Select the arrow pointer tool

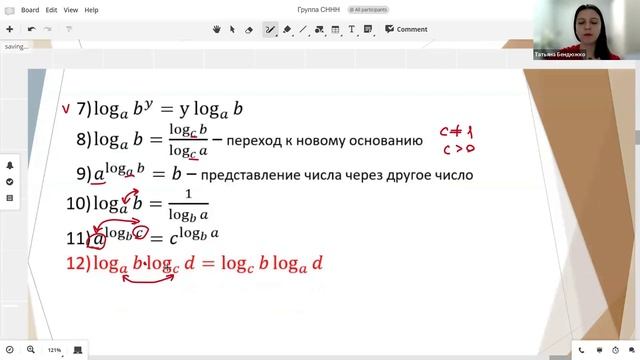232,29
